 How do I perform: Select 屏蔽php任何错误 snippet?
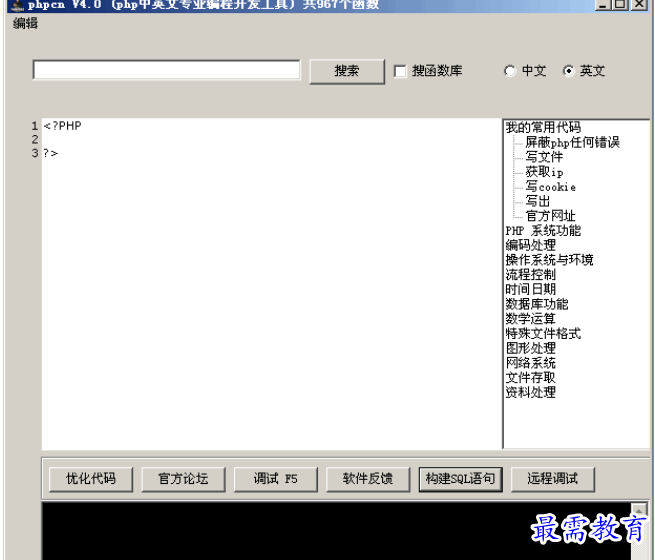[x=572, y=142]
